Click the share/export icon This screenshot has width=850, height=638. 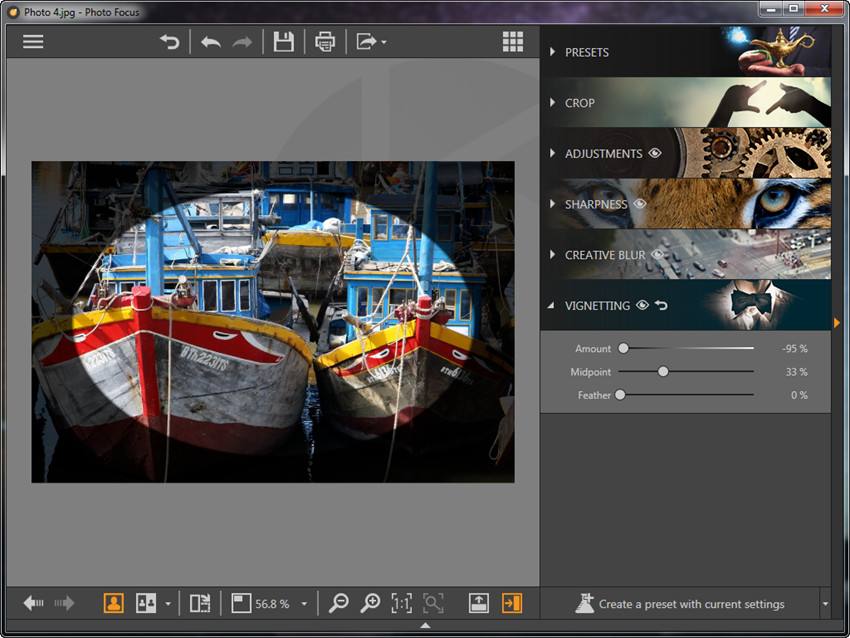pos(366,42)
